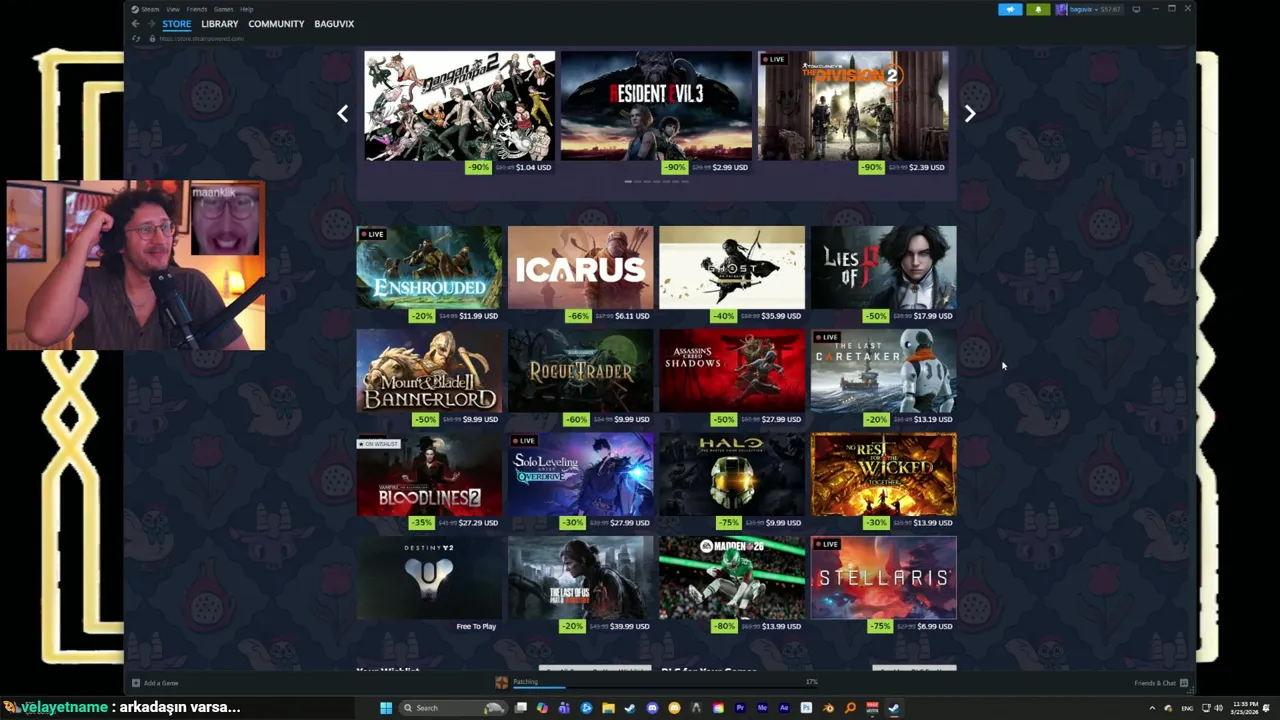Launch Premiere Pro from the taskbar

(x=740, y=708)
